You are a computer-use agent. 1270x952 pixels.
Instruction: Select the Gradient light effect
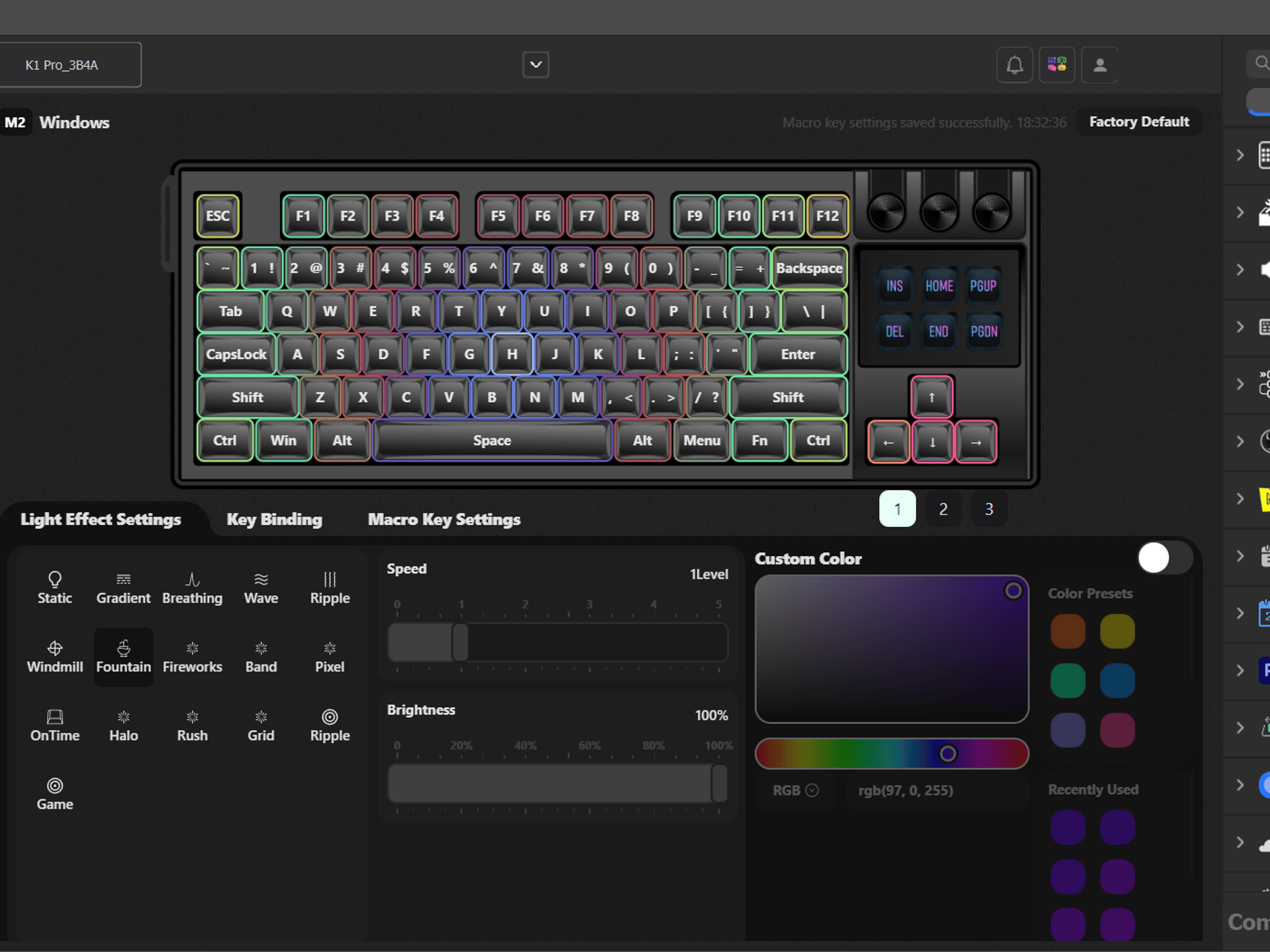point(123,588)
